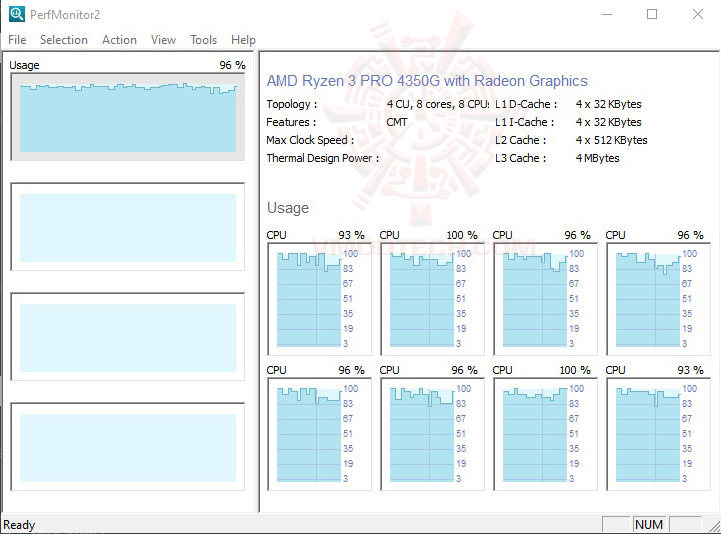Click the Ready status text

point(19,525)
